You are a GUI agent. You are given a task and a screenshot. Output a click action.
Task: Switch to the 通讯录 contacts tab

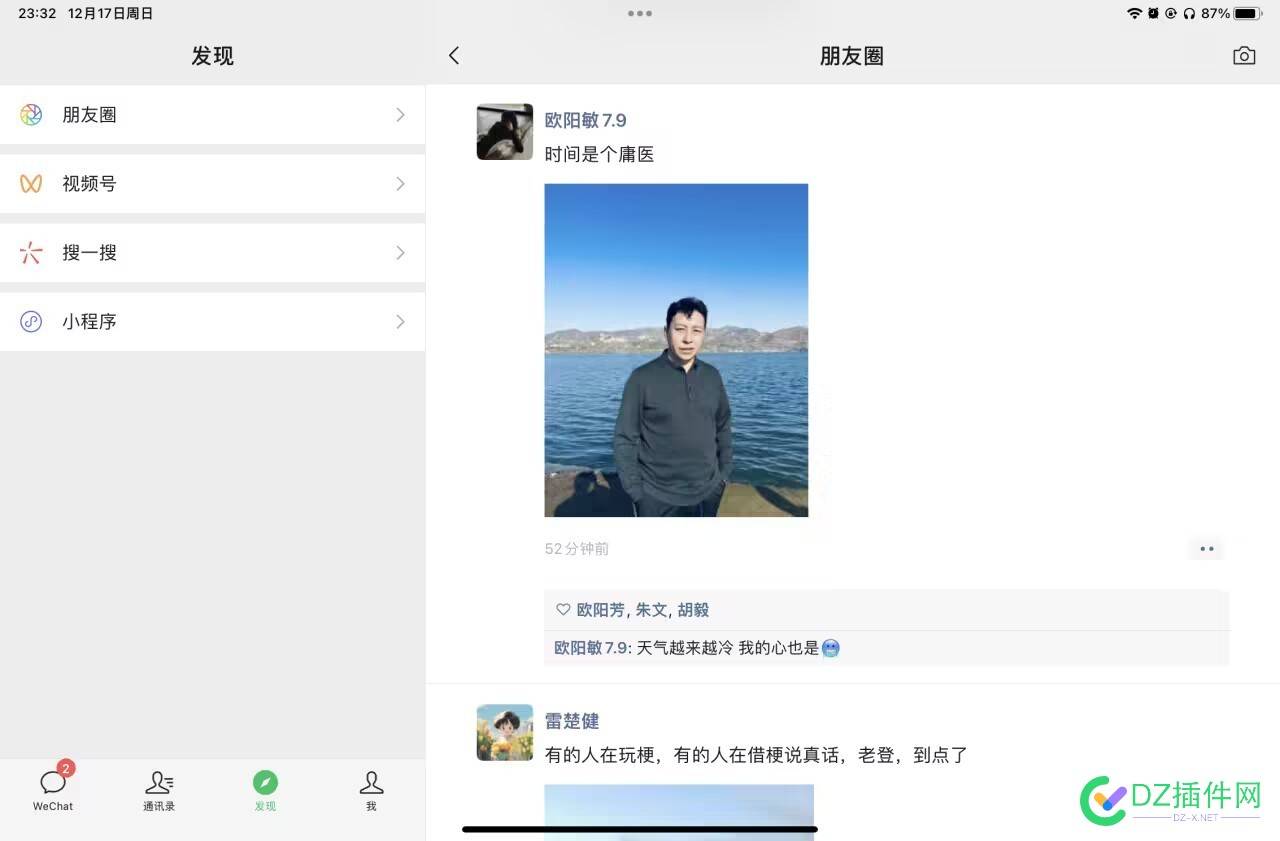click(x=159, y=790)
